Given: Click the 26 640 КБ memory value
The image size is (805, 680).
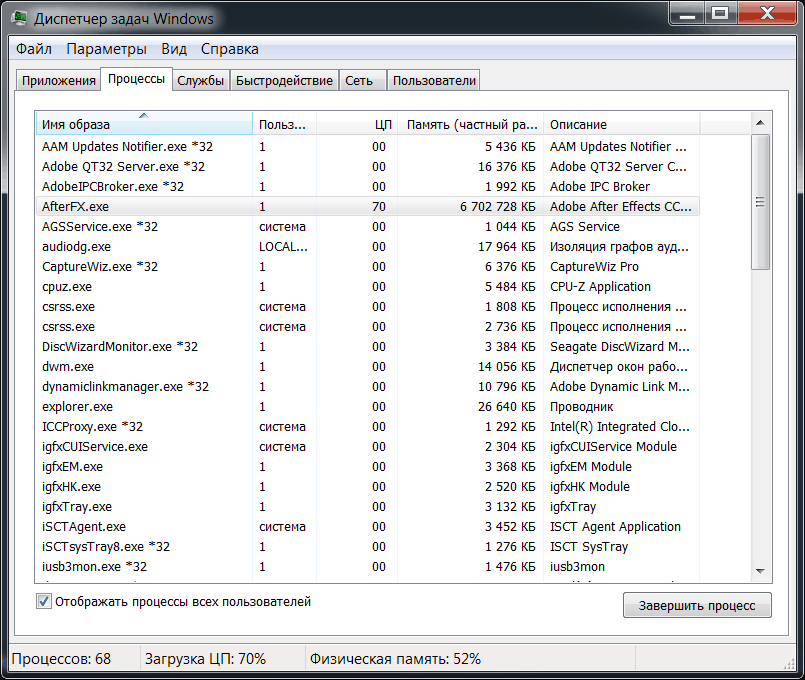Looking at the screenshot, I should [507, 406].
